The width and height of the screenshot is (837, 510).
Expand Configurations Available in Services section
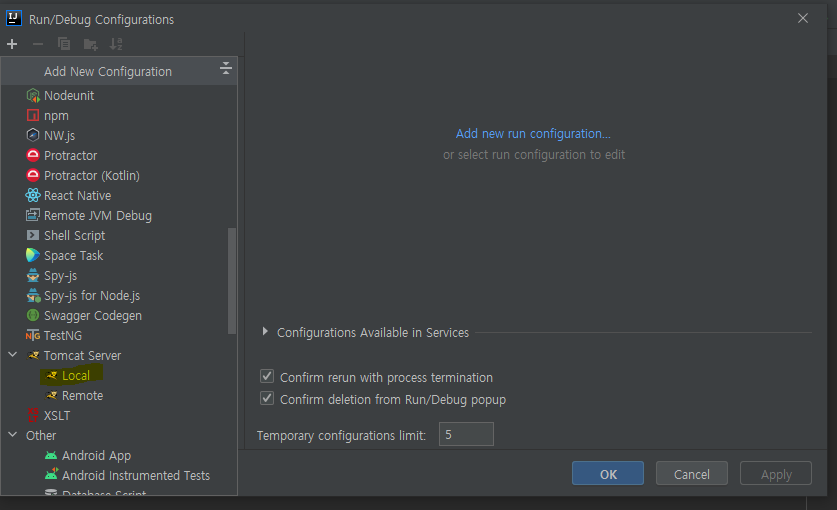[x=265, y=332]
